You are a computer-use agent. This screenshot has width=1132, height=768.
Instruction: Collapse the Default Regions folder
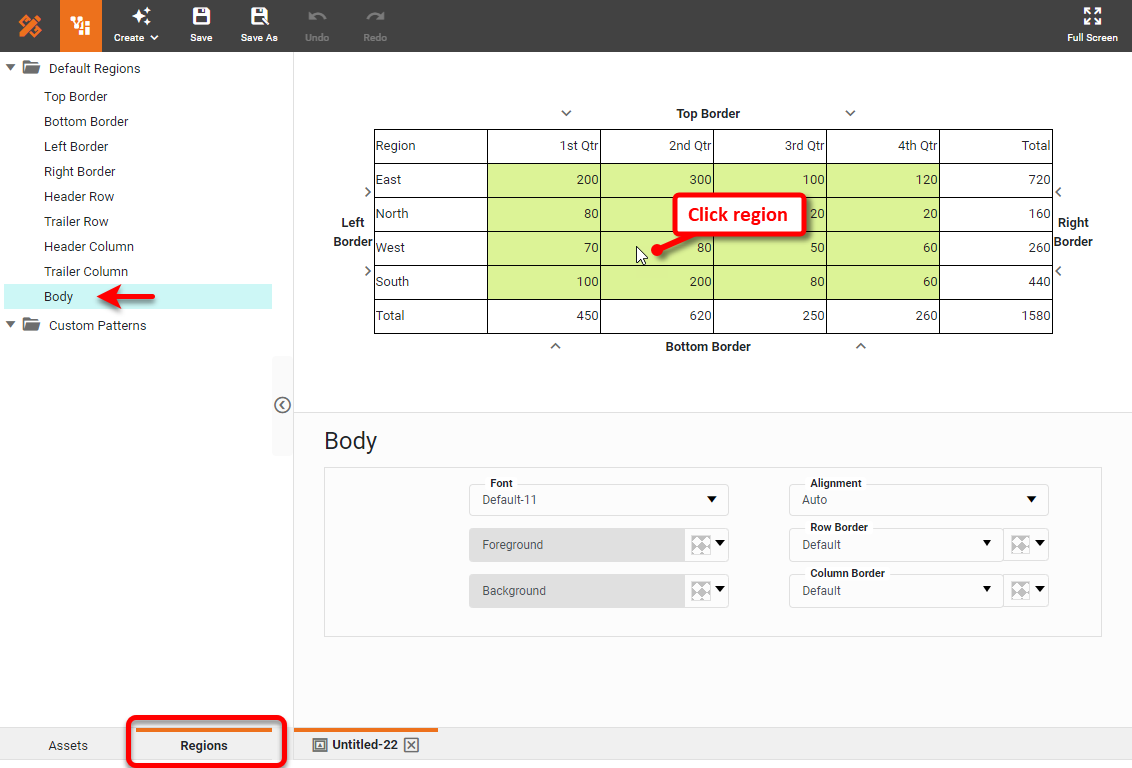pos(10,67)
